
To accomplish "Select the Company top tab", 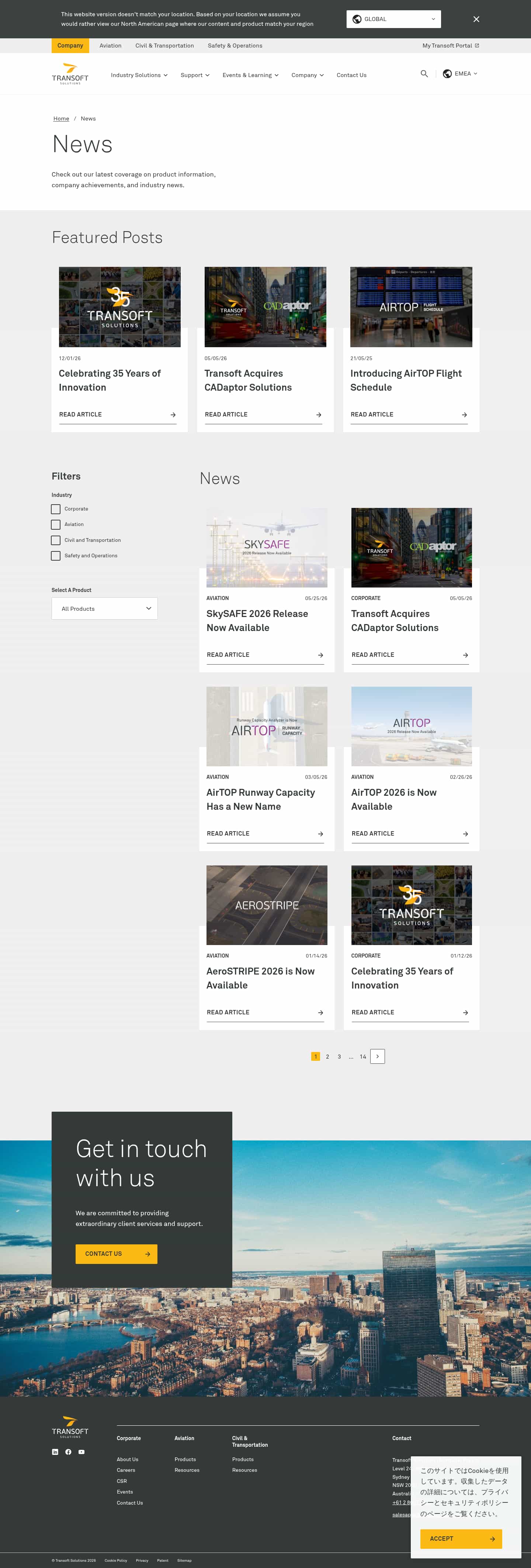I will 70,46.
